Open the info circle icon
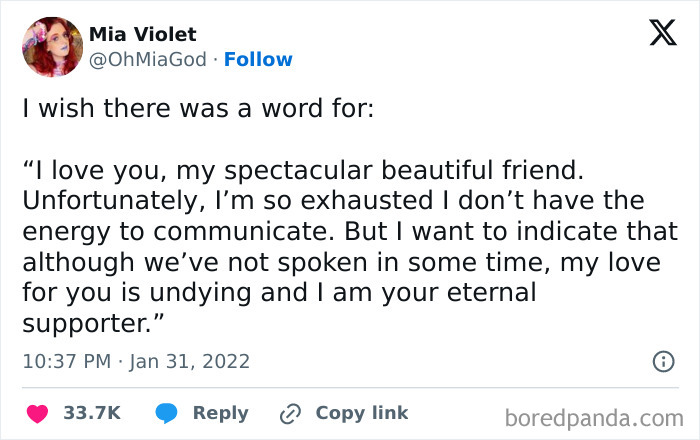700x440 pixels. (x=662, y=362)
